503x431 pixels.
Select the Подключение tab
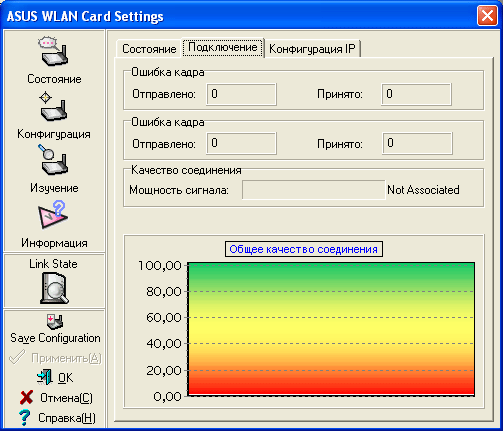point(223,47)
